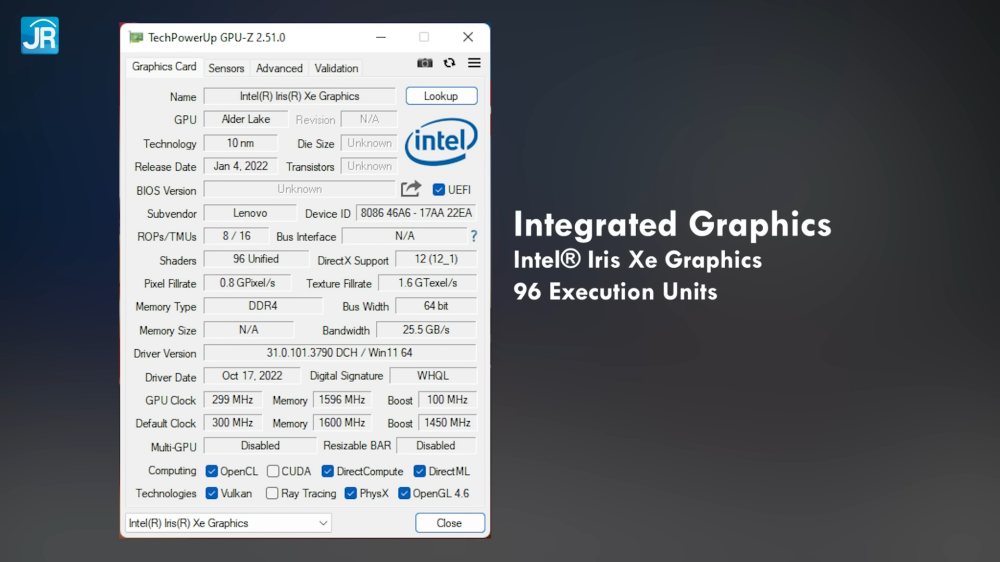
Task: Open the GPU selection dropdown
Action: 228,523
